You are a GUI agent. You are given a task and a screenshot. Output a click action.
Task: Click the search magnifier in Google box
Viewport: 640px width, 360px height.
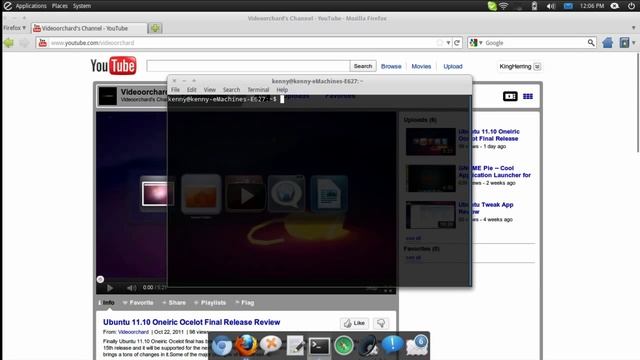tap(591, 42)
